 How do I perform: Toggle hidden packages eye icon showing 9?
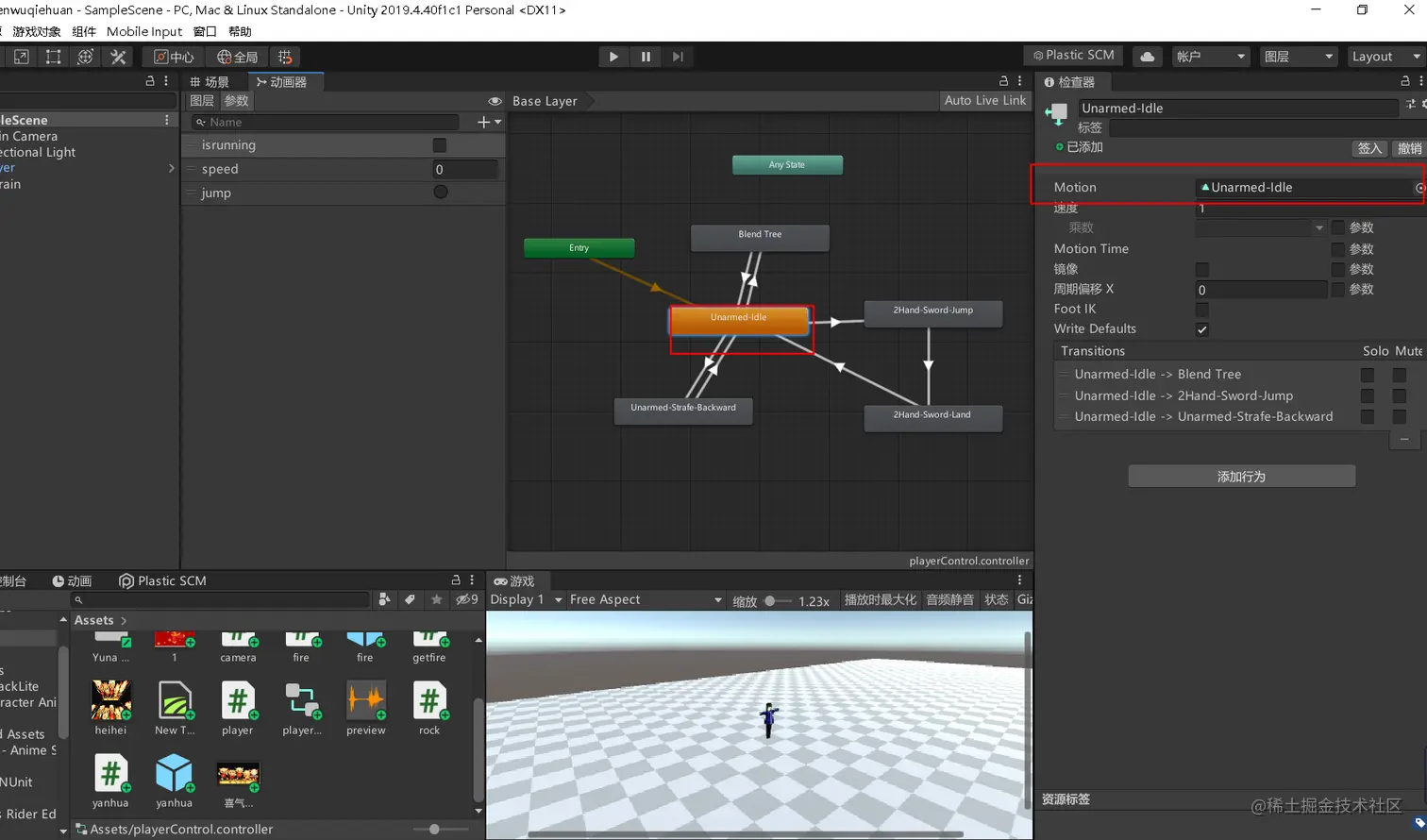pos(466,599)
